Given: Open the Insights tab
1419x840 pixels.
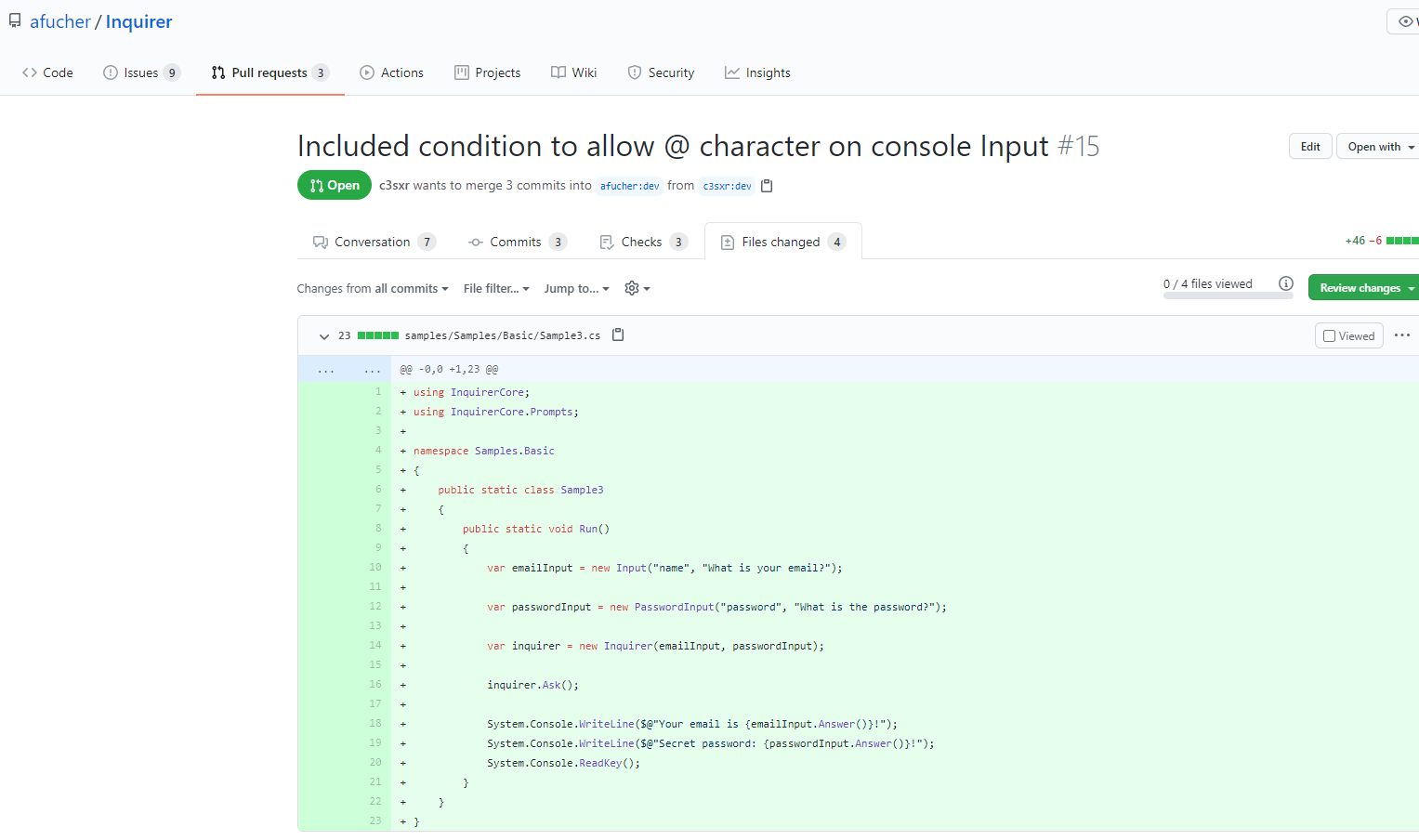Looking at the screenshot, I should tap(758, 72).
